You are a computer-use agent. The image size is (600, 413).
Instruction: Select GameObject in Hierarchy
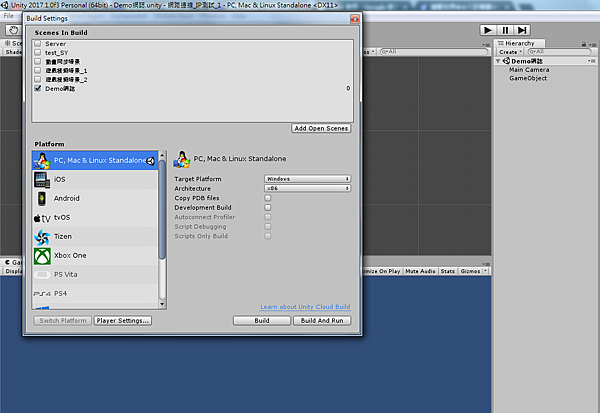click(x=528, y=78)
